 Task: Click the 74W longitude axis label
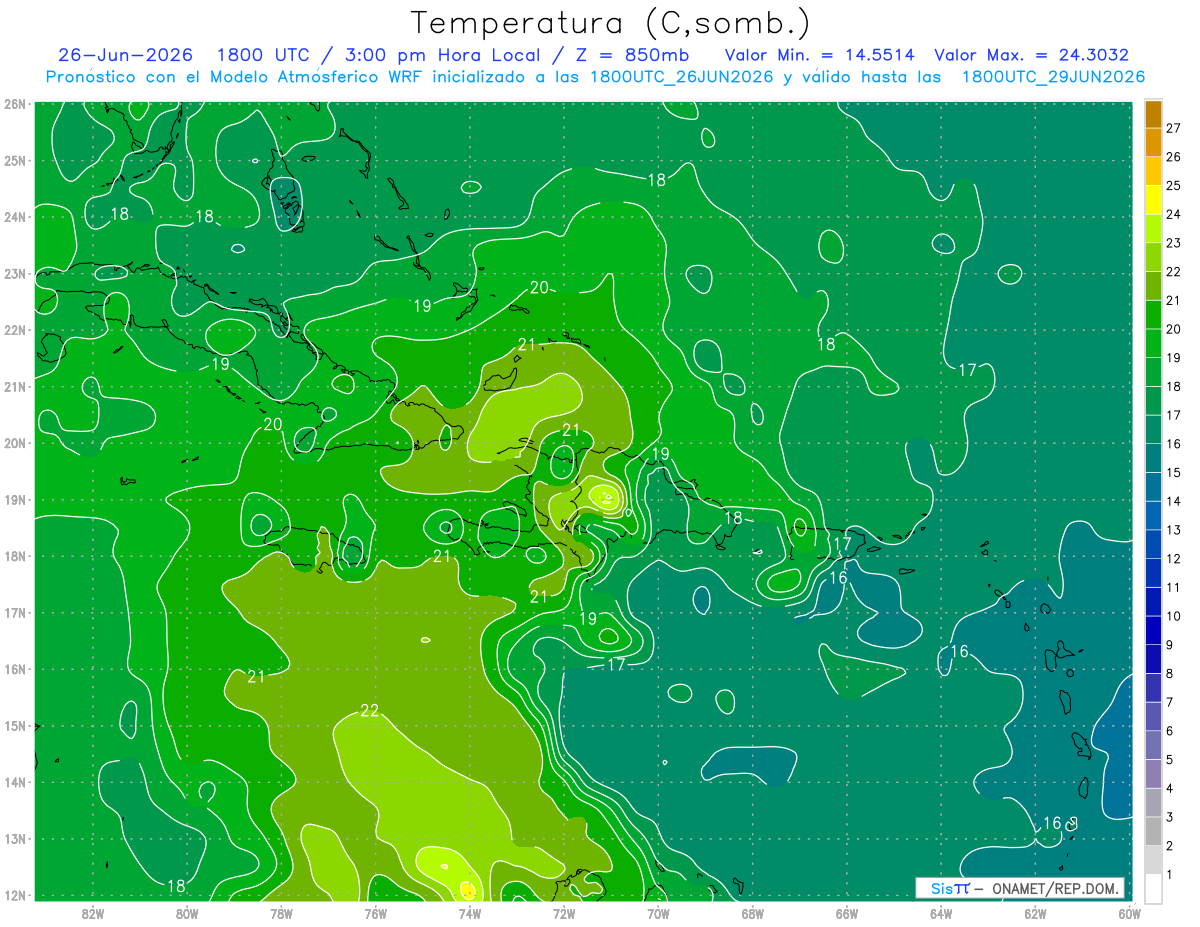[x=470, y=914]
